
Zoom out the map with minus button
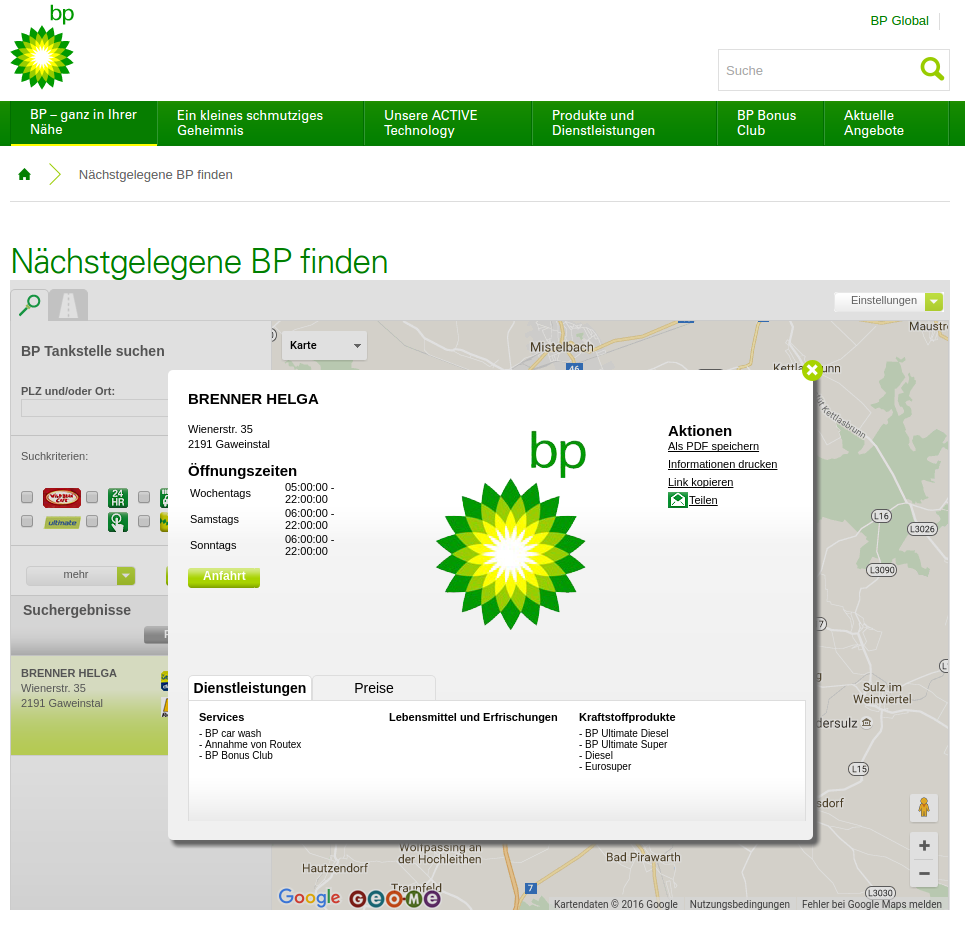[924, 874]
